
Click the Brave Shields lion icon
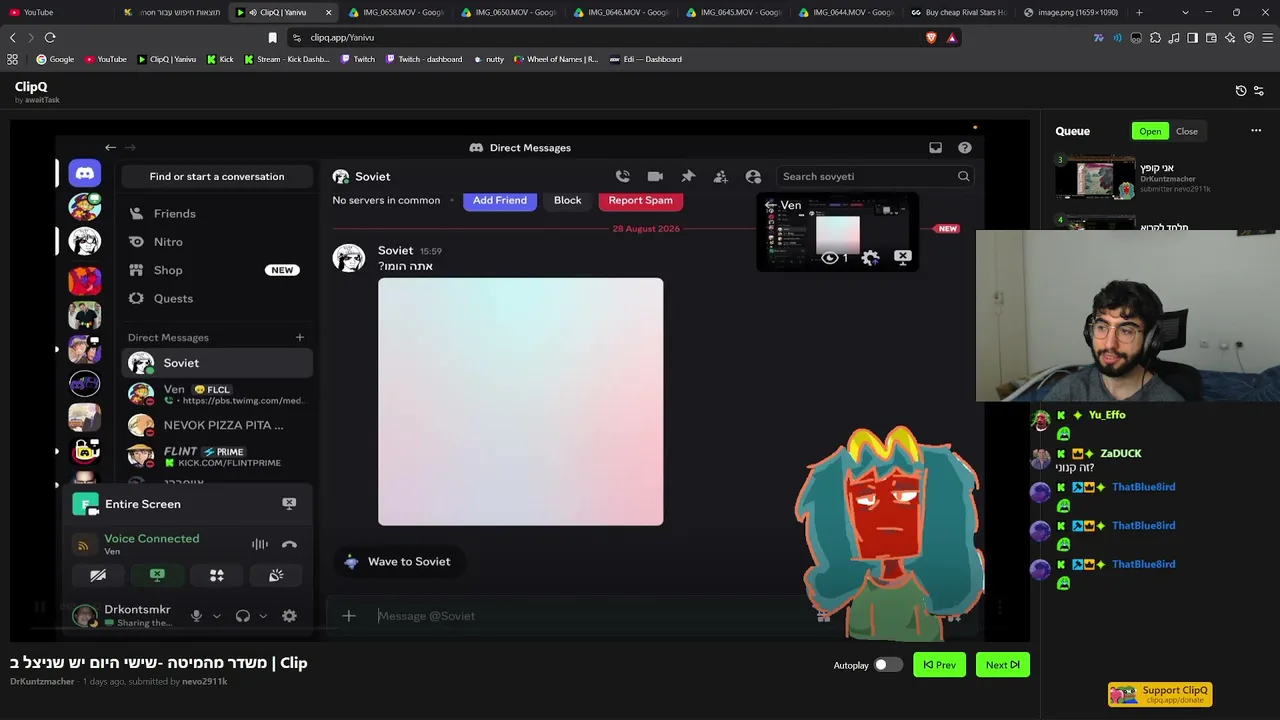pyautogui.click(x=931, y=38)
